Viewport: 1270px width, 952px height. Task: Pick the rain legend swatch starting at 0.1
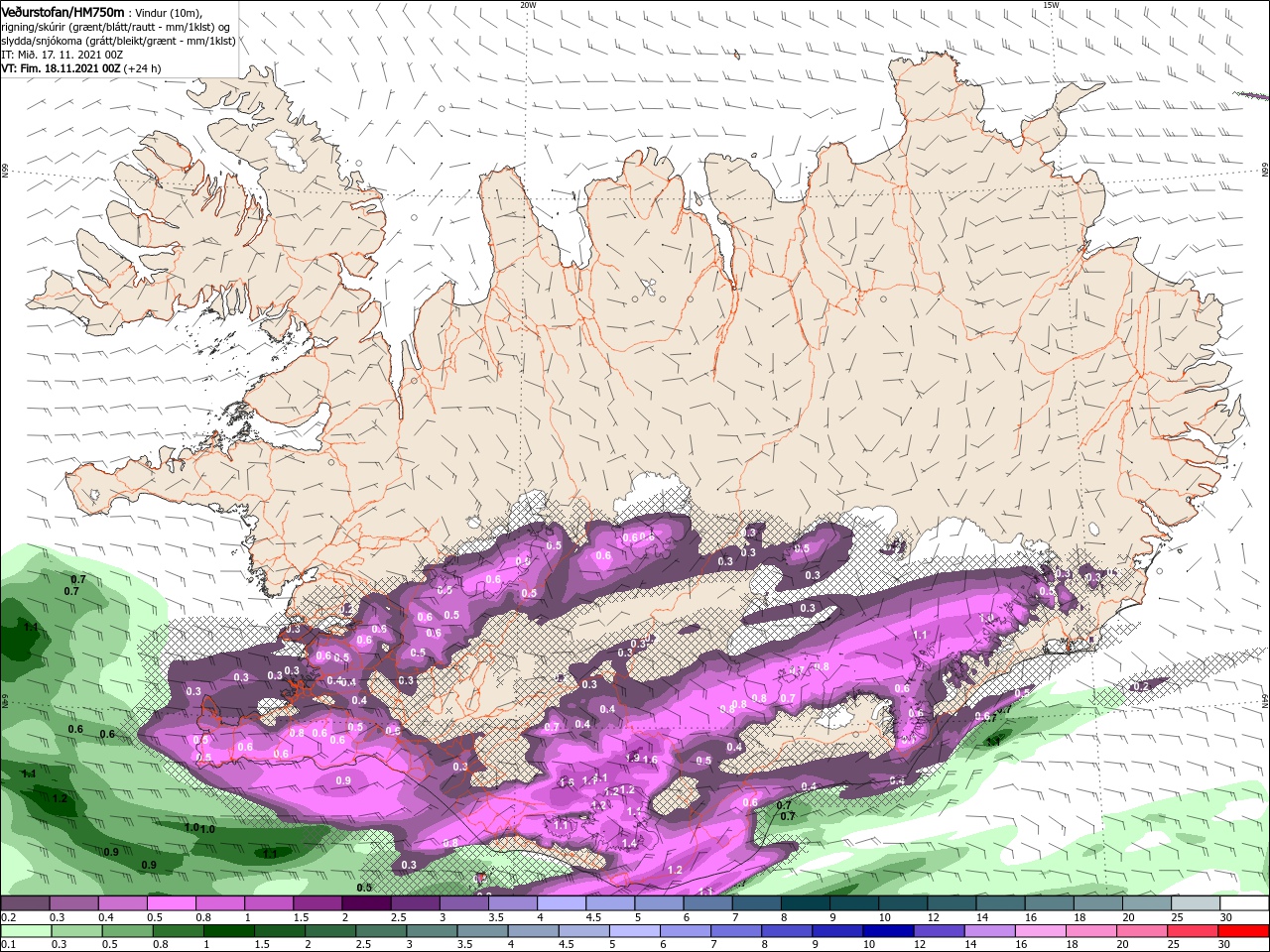point(25,931)
